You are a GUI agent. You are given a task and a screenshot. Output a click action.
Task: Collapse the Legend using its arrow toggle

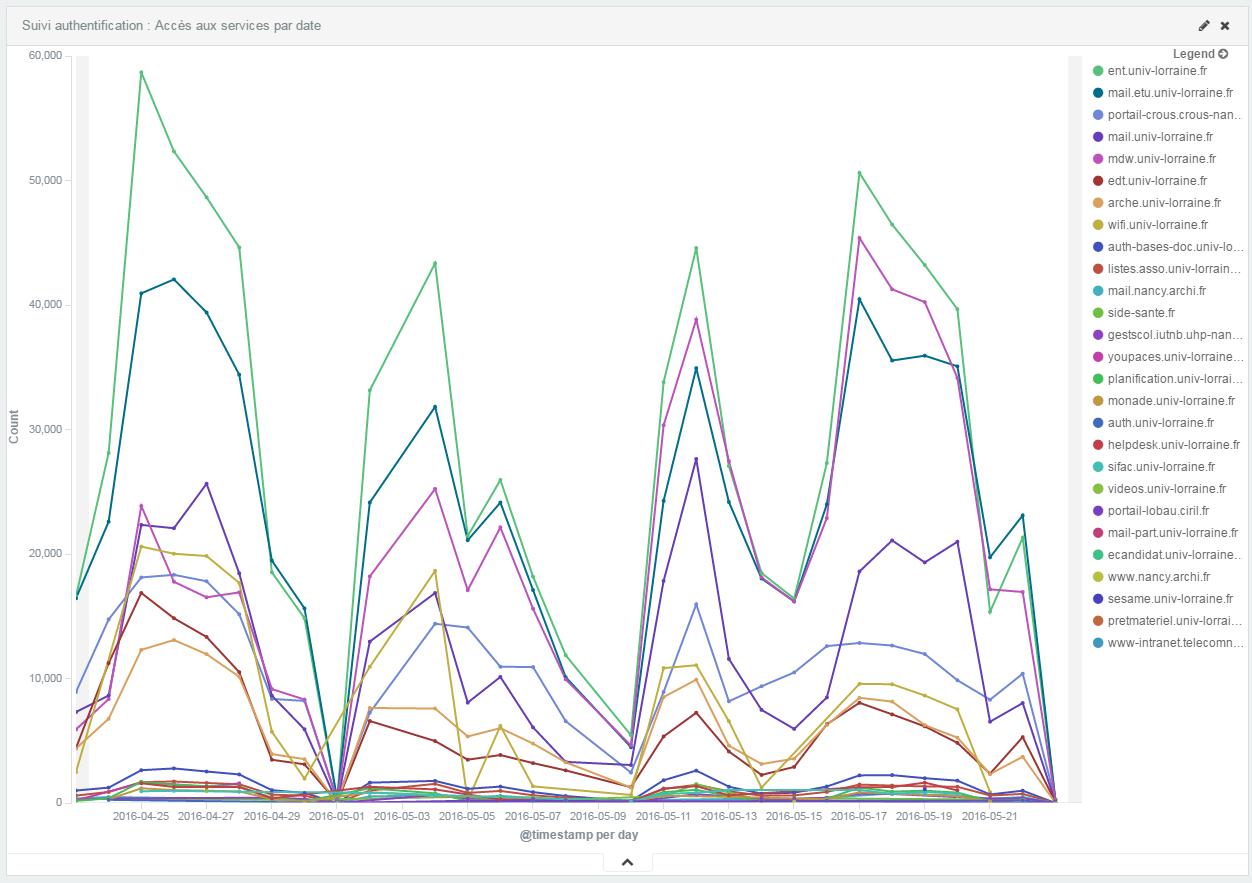pos(1222,54)
